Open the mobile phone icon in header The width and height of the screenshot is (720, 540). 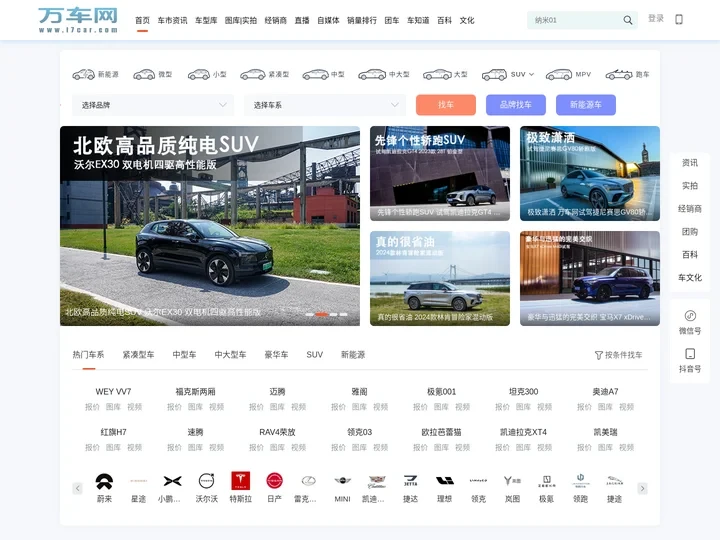coord(679,19)
